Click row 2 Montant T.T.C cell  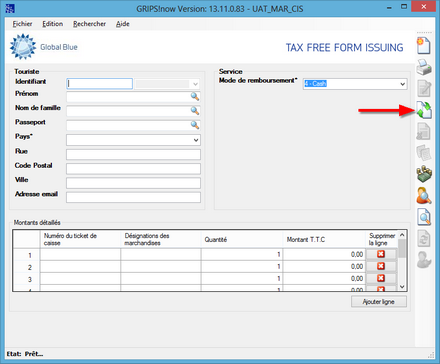coord(324,266)
